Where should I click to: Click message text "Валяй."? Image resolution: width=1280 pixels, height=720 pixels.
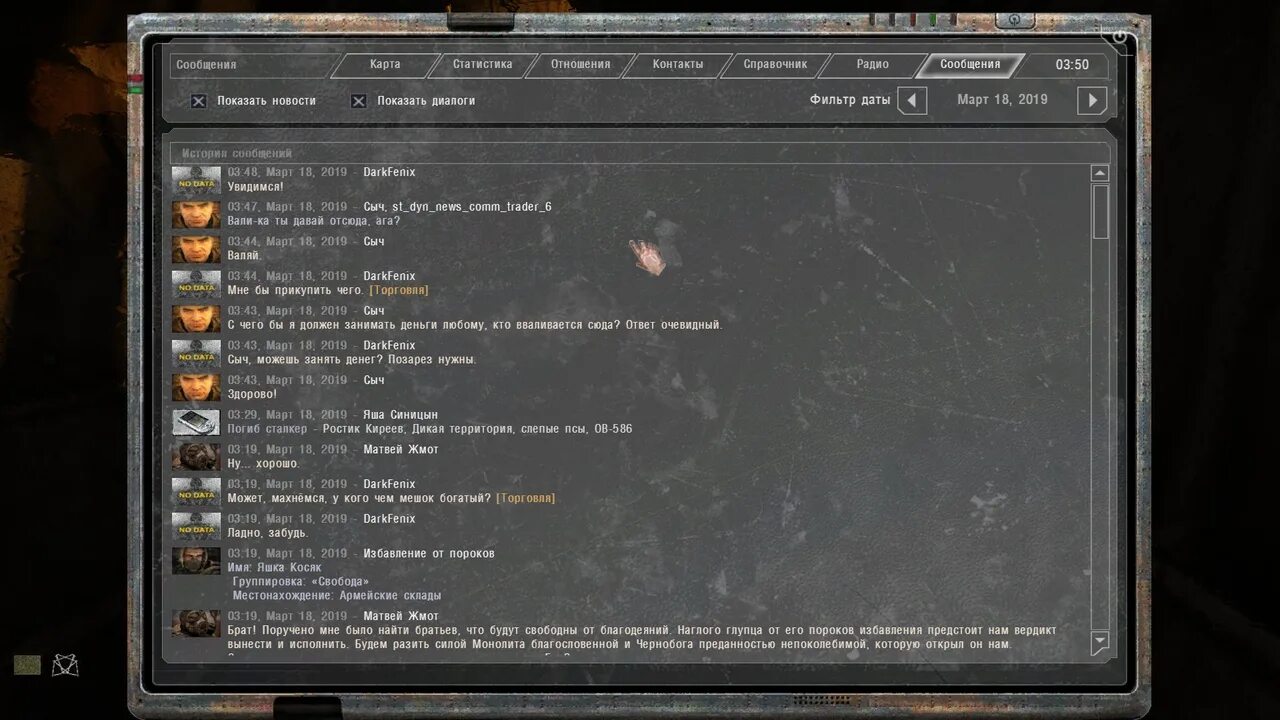pos(244,256)
